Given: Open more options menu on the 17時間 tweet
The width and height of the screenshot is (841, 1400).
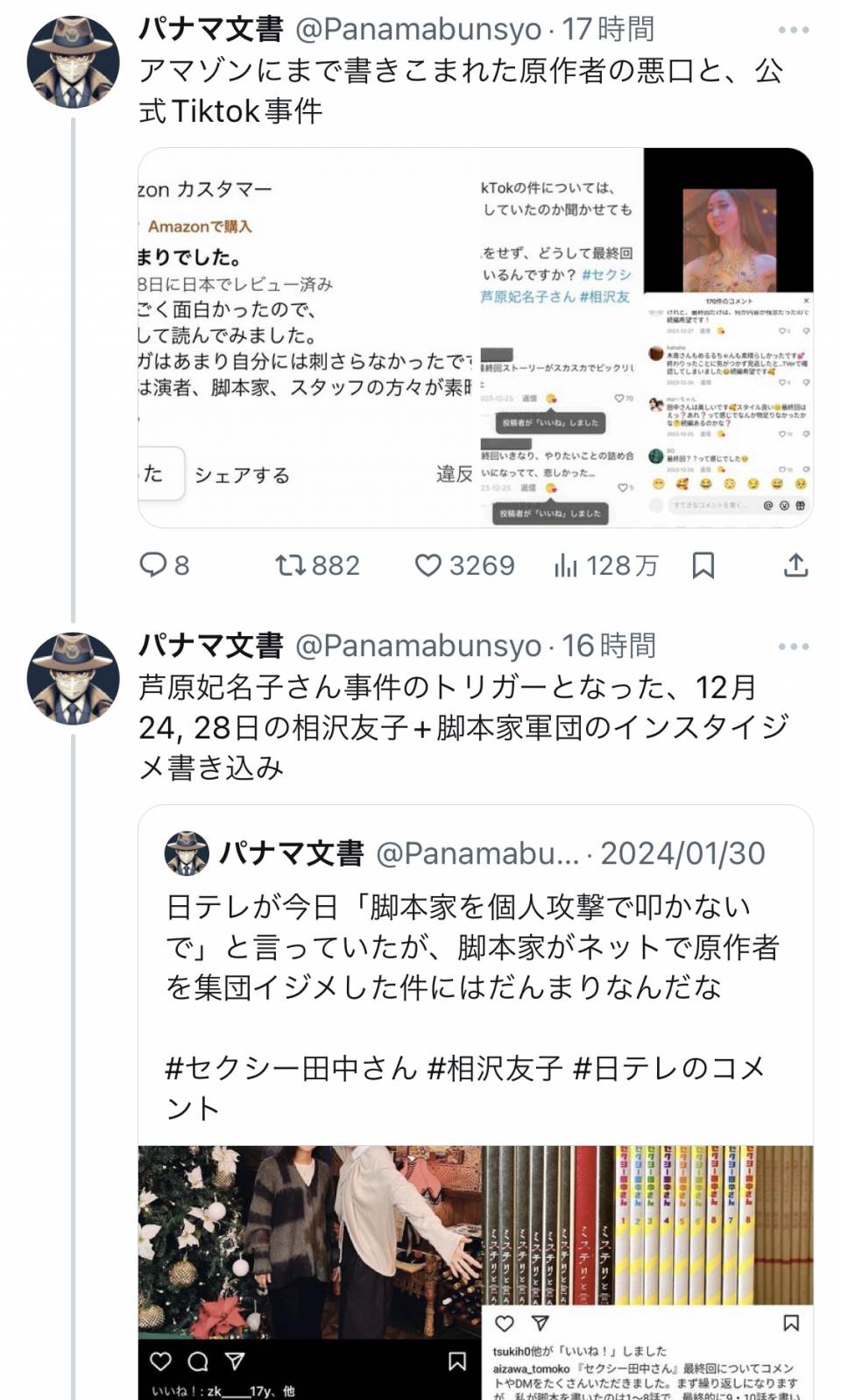Looking at the screenshot, I should pyautogui.click(x=794, y=30).
